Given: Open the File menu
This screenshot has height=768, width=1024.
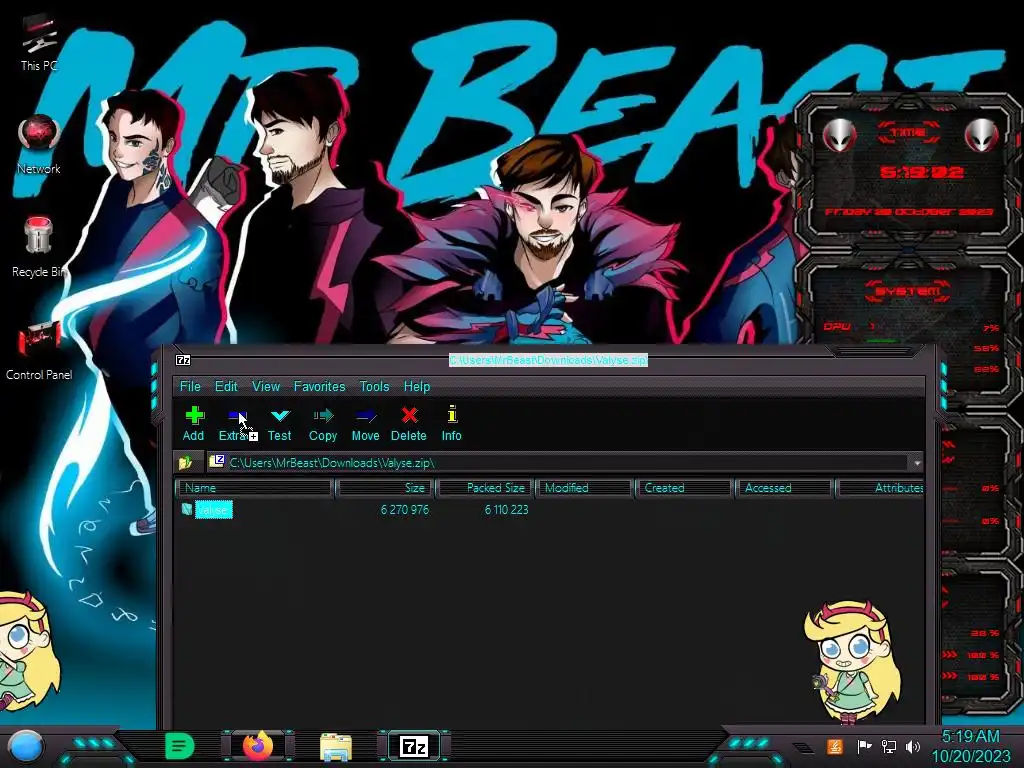Looking at the screenshot, I should [x=190, y=386].
